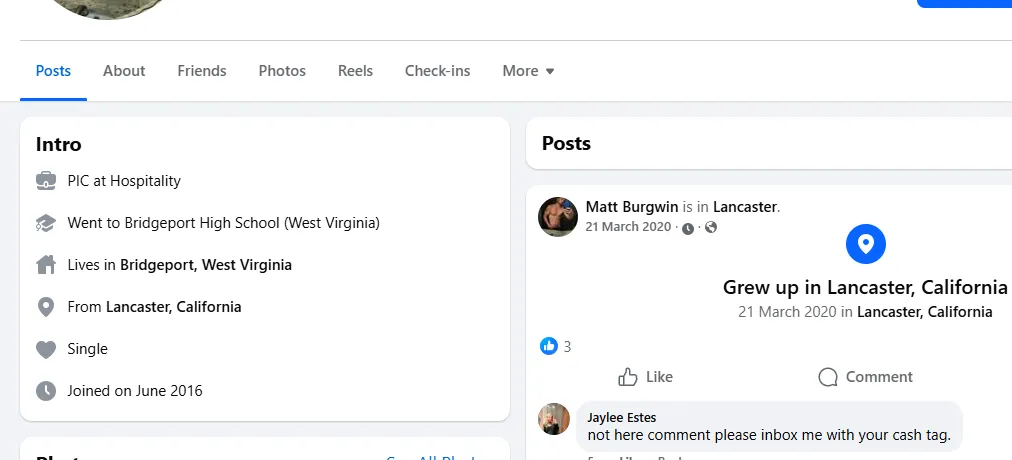
Task: Click the globe public audience icon
Action: point(711,228)
